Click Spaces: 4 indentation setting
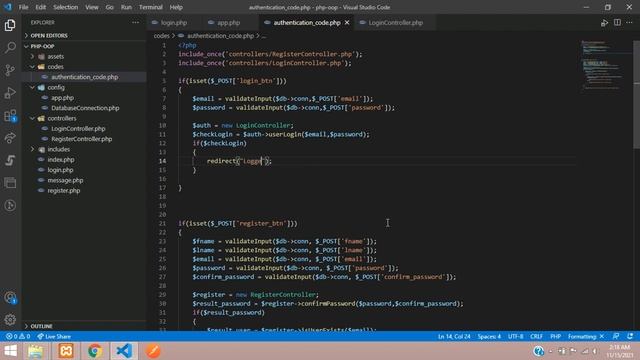This screenshot has width=640, height=360. coord(489,336)
